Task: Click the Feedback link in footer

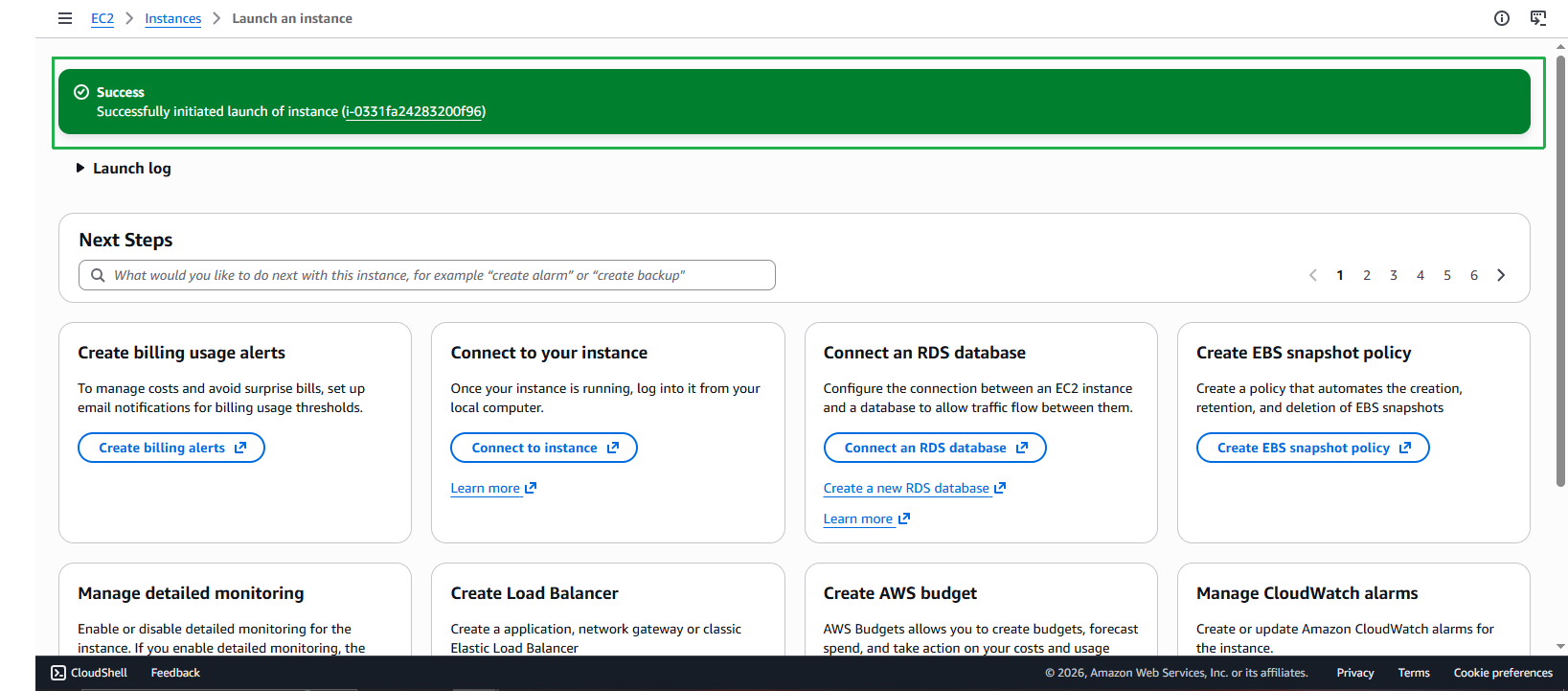Action: [x=175, y=673]
